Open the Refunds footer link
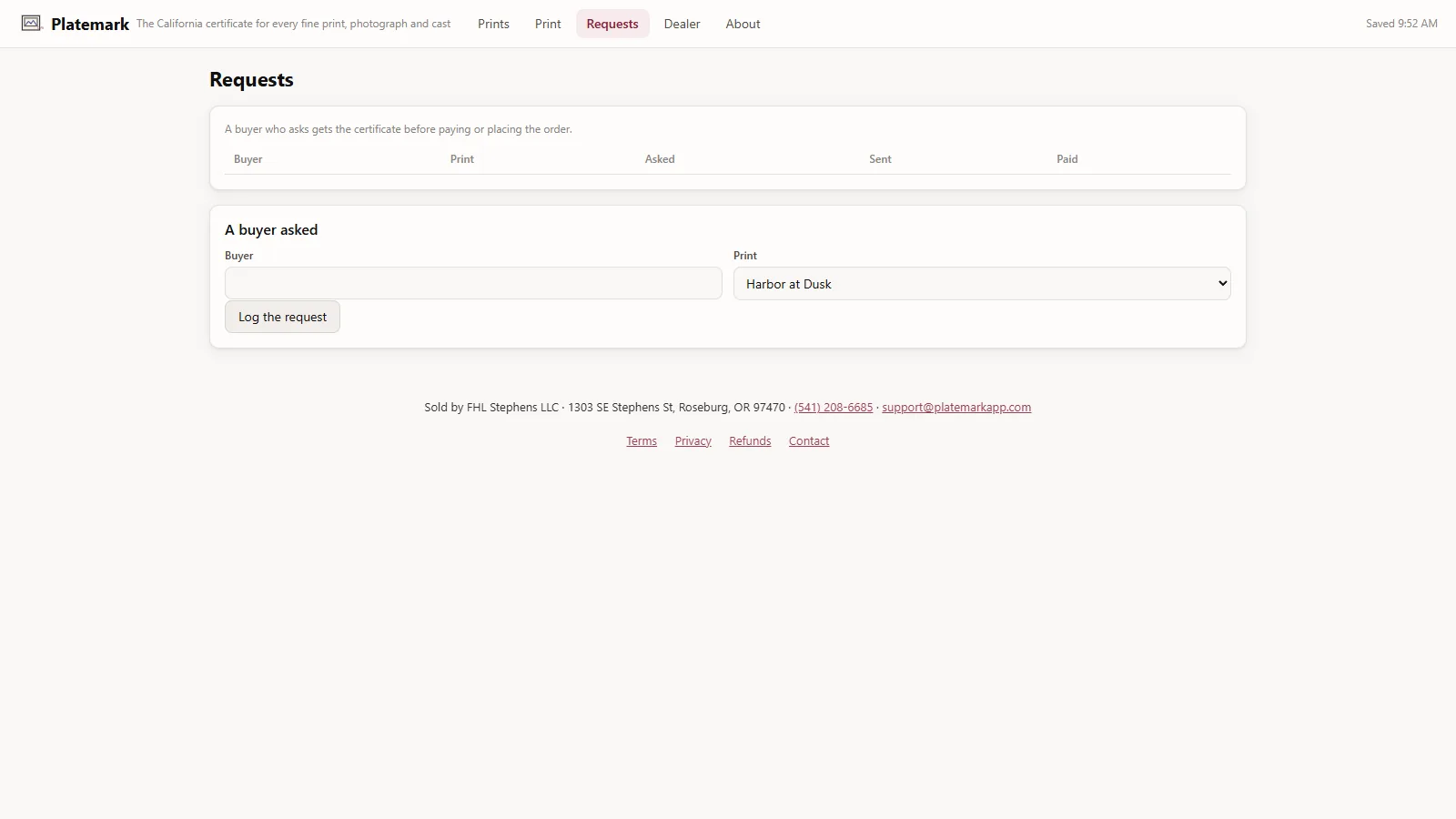This screenshot has height=819, width=1456. tap(750, 441)
